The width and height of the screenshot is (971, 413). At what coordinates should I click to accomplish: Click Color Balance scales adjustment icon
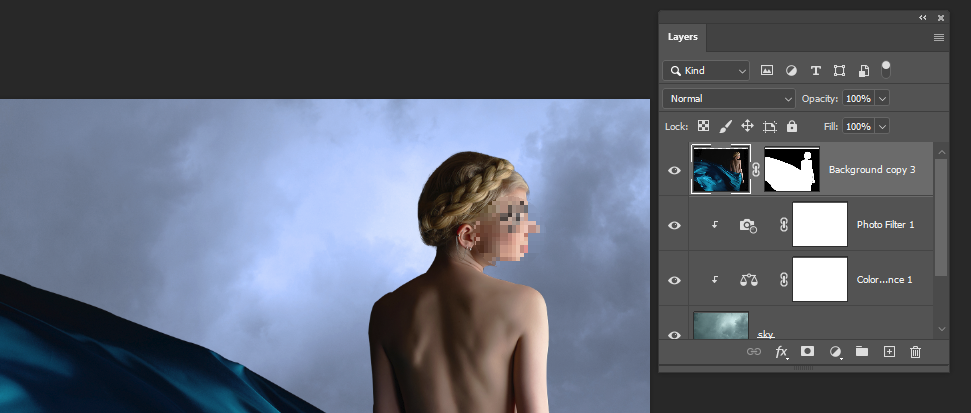click(748, 280)
